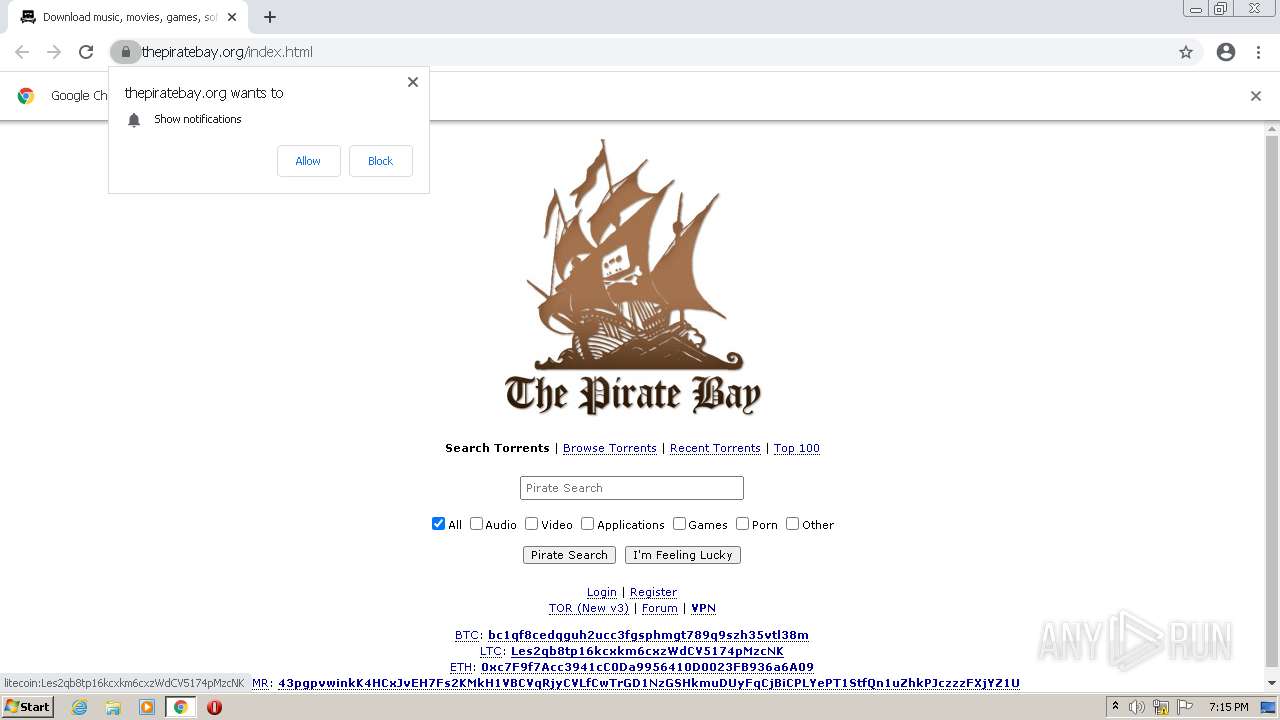Click the taskbar clock showing 7:15 PM
Screen dimensions: 1280x720
(1228, 707)
